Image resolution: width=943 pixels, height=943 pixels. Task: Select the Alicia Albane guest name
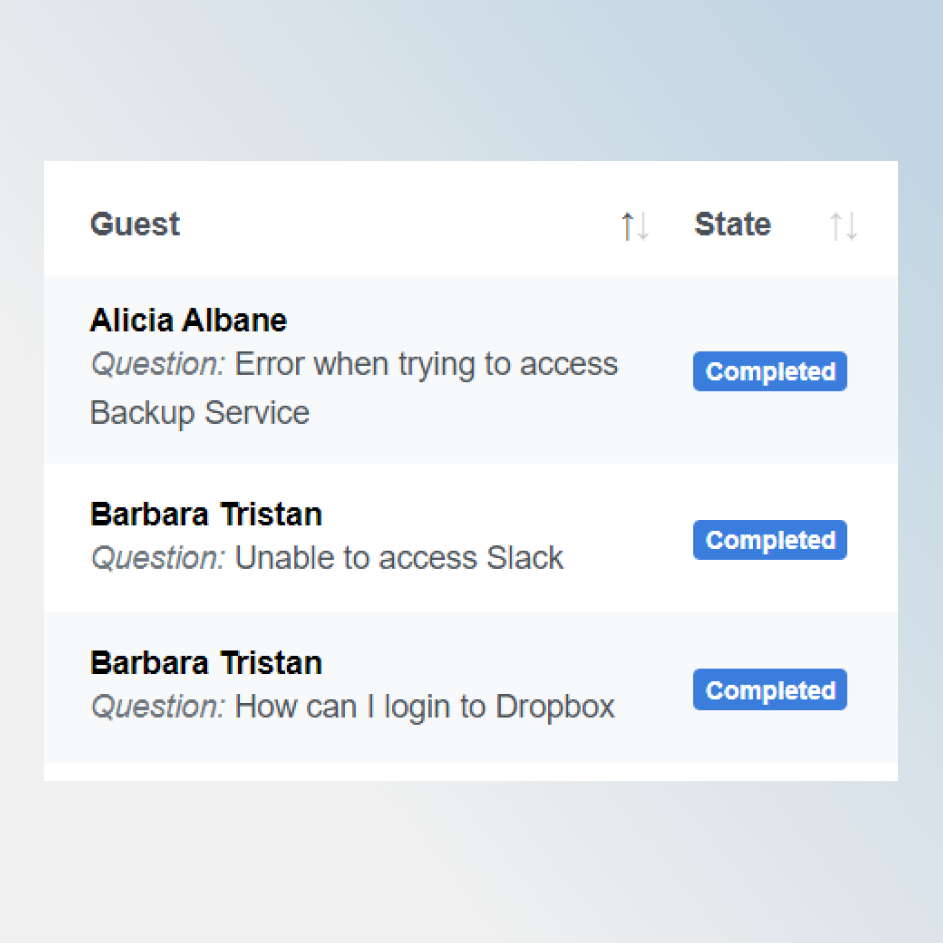point(188,320)
